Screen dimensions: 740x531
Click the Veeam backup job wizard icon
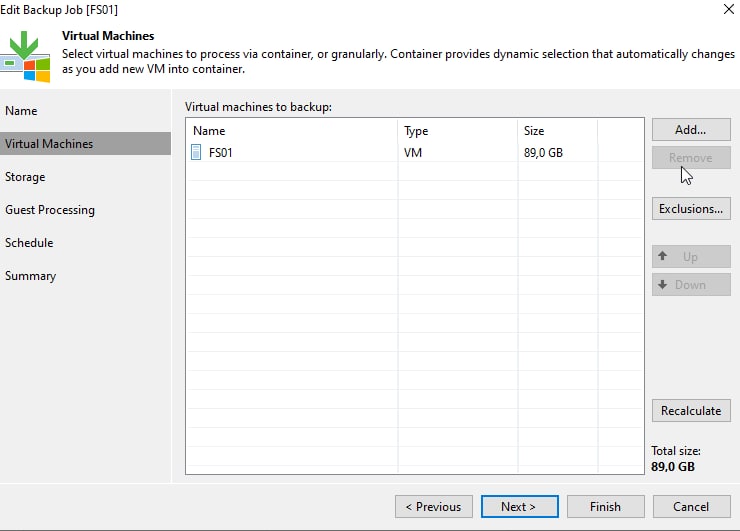point(26,58)
